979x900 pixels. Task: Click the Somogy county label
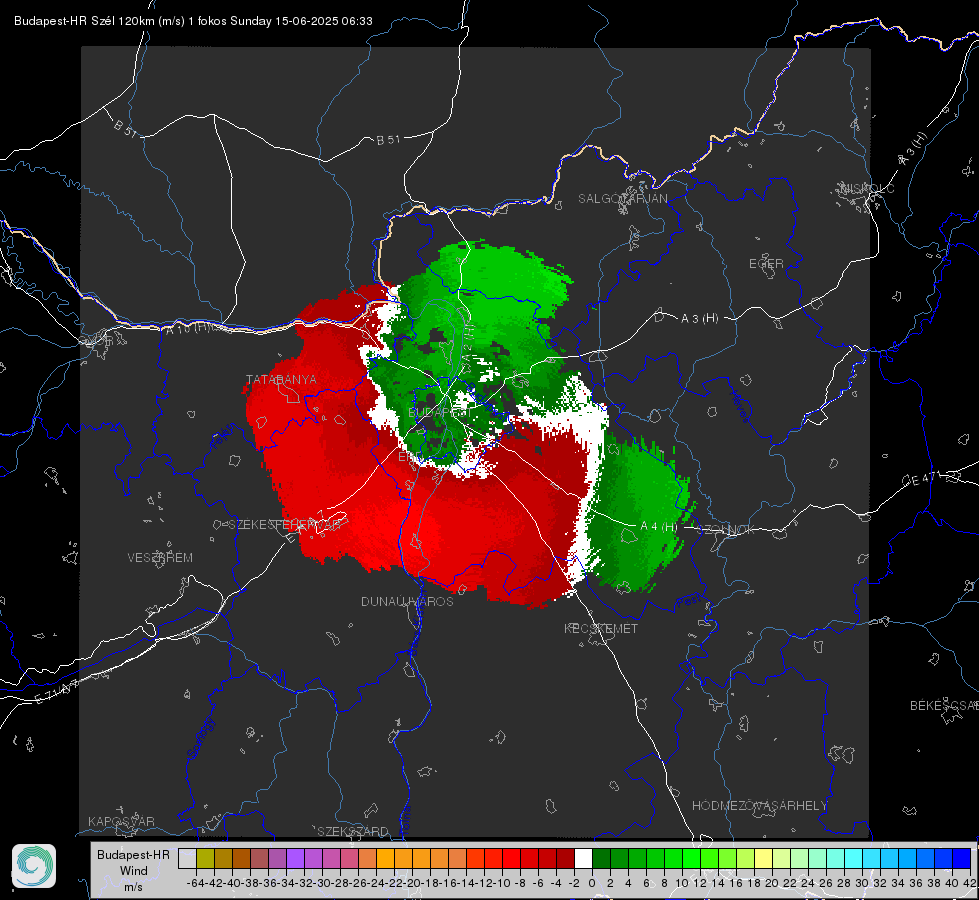point(200,738)
